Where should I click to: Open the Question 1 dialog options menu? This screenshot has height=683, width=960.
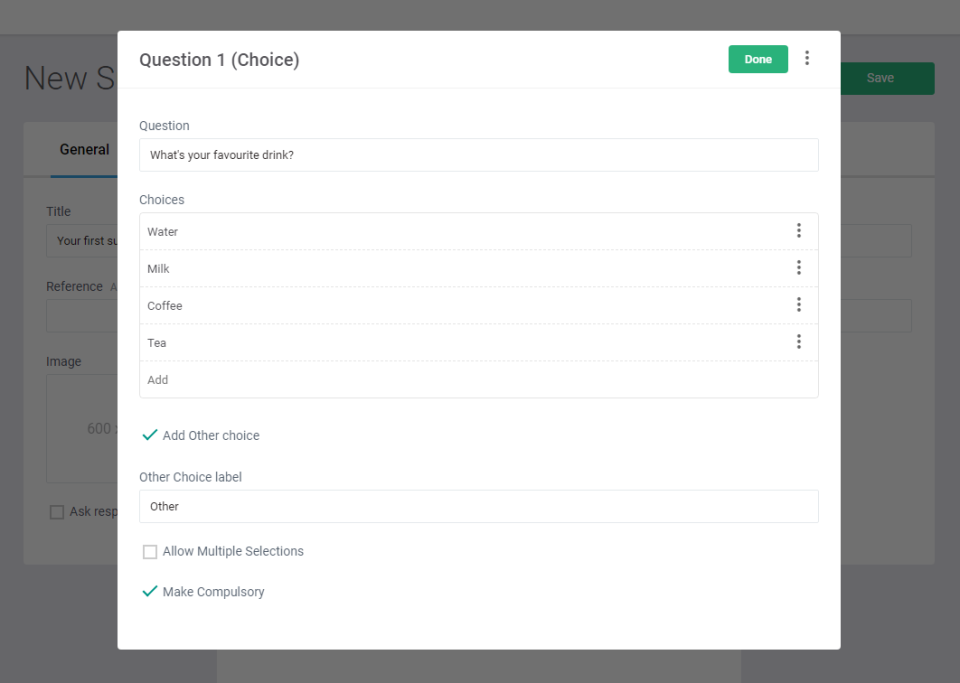coord(807,59)
